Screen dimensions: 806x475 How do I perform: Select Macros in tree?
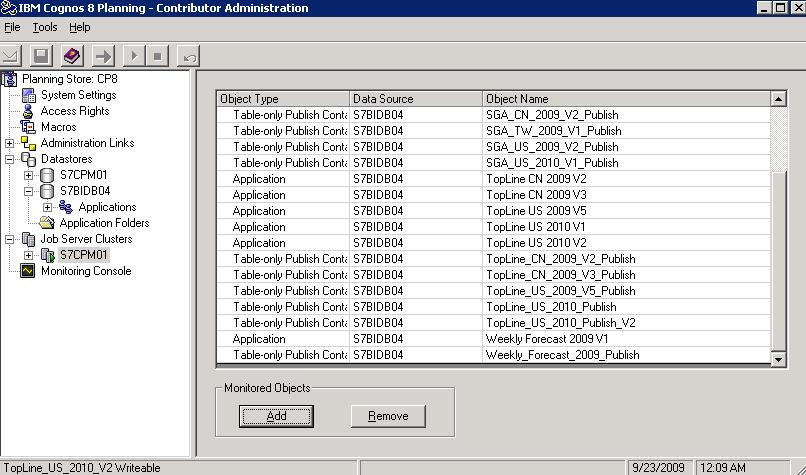(59, 127)
